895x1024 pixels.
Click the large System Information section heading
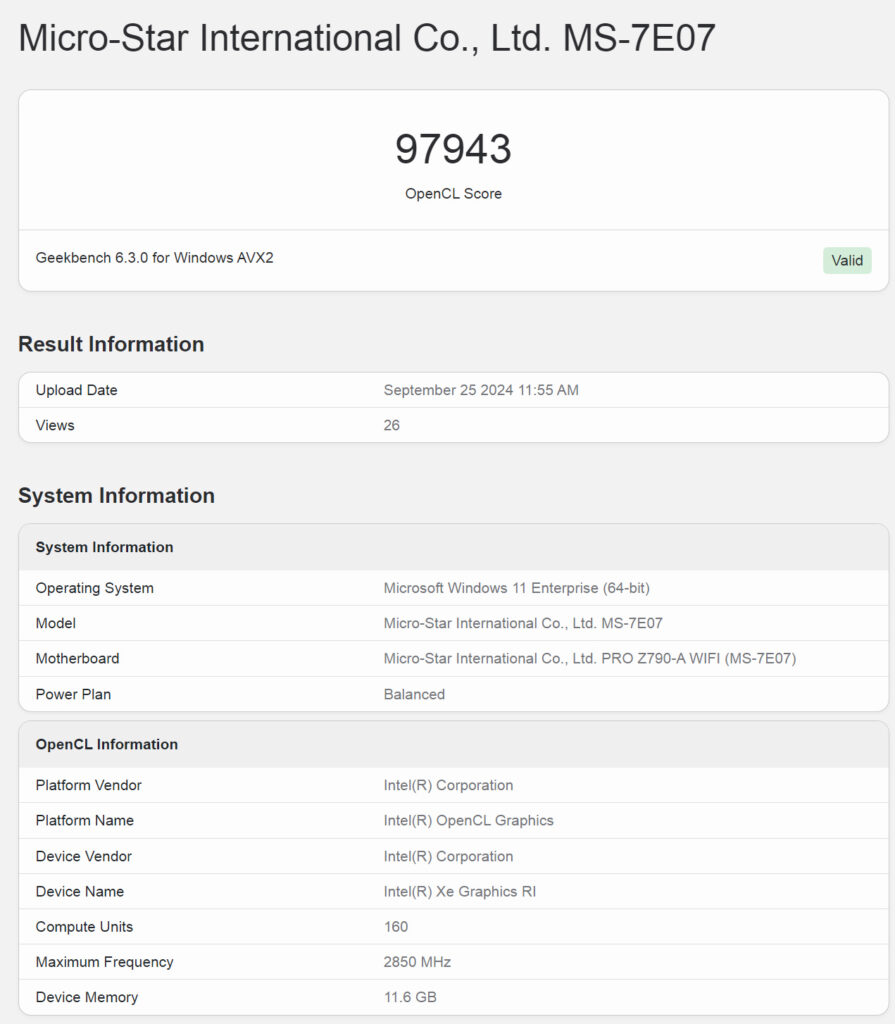tap(116, 496)
